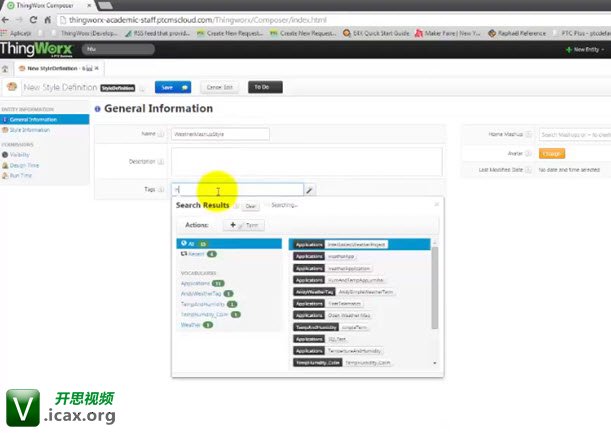Click the Description text area
The width and height of the screenshot is (611, 433).
[x=307, y=162]
